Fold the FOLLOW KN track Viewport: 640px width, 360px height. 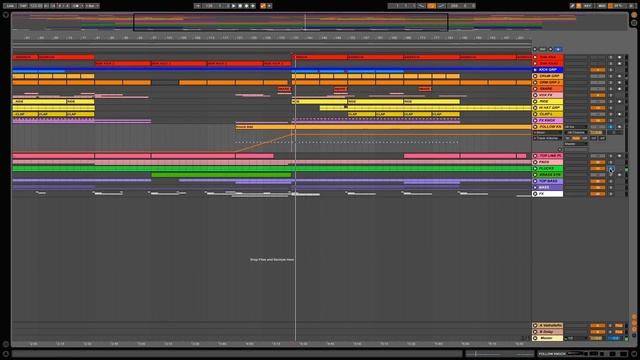click(x=535, y=127)
